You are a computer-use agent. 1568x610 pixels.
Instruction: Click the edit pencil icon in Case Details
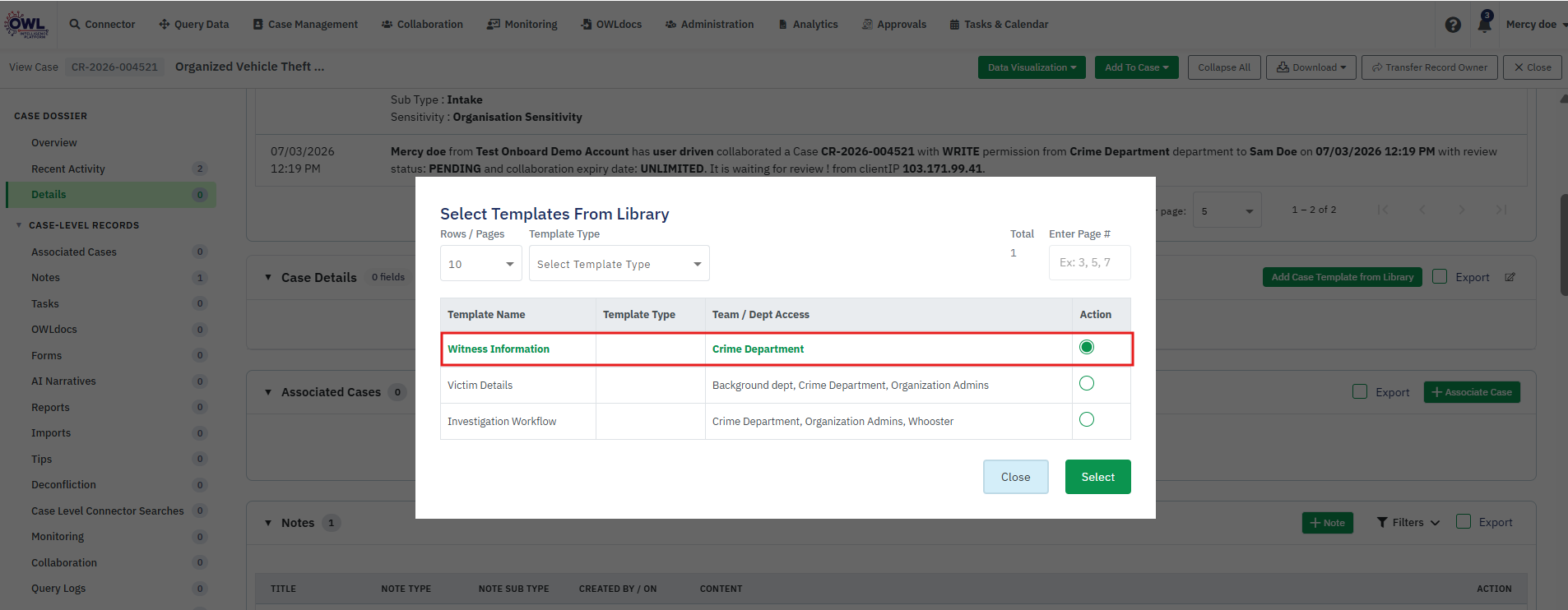pos(1510,277)
